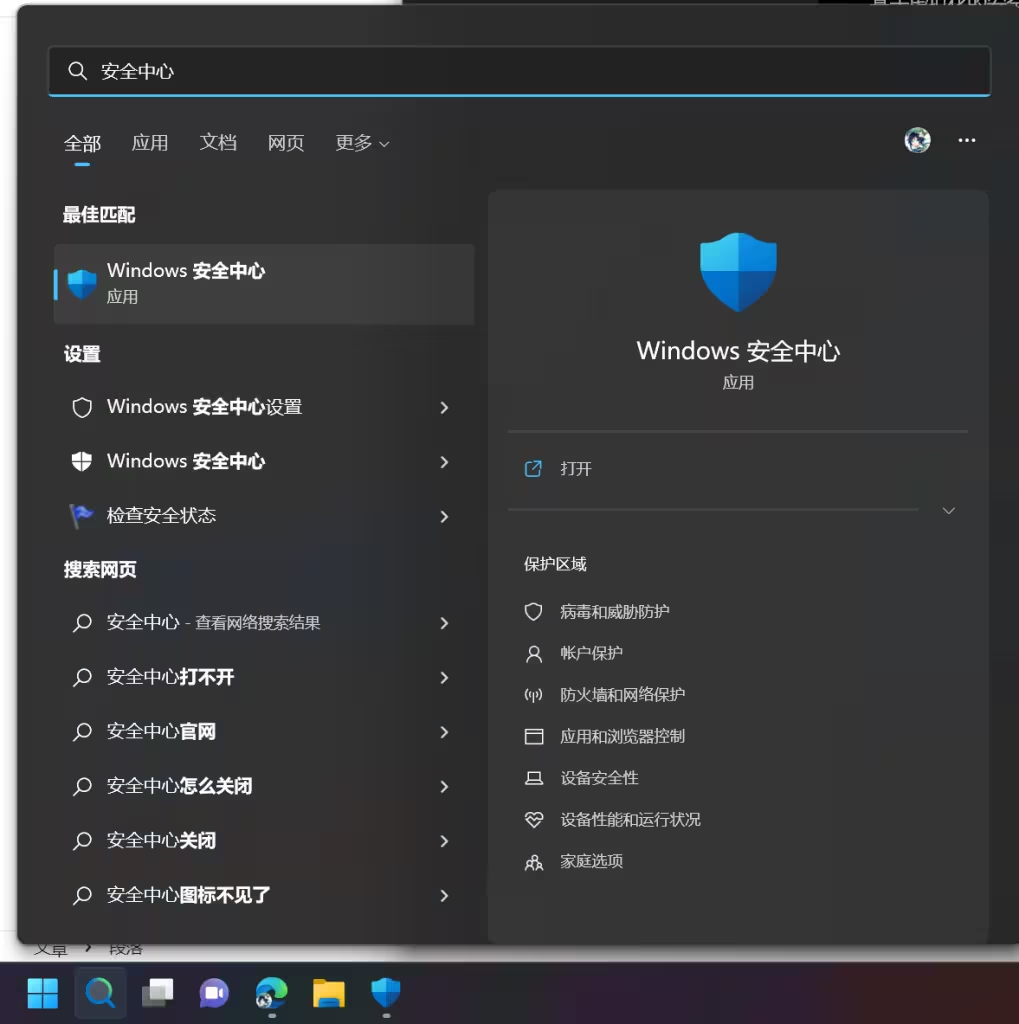
Task: Expand the 更多 filter dropdown
Action: pos(362,143)
